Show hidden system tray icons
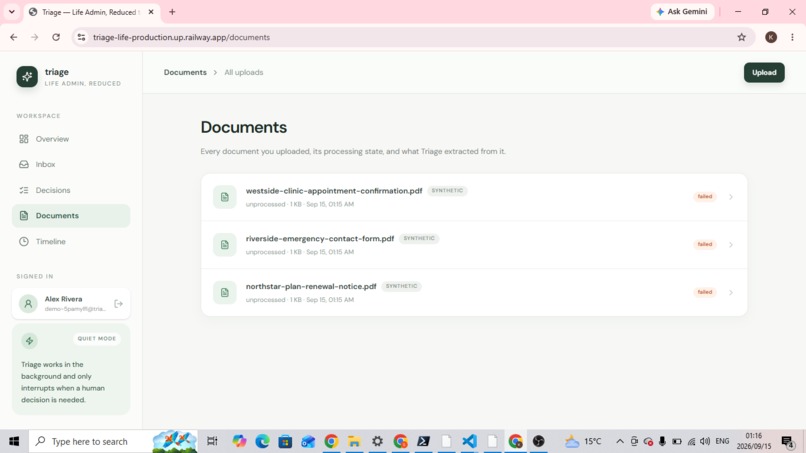806x453 pixels. [x=620, y=441]
